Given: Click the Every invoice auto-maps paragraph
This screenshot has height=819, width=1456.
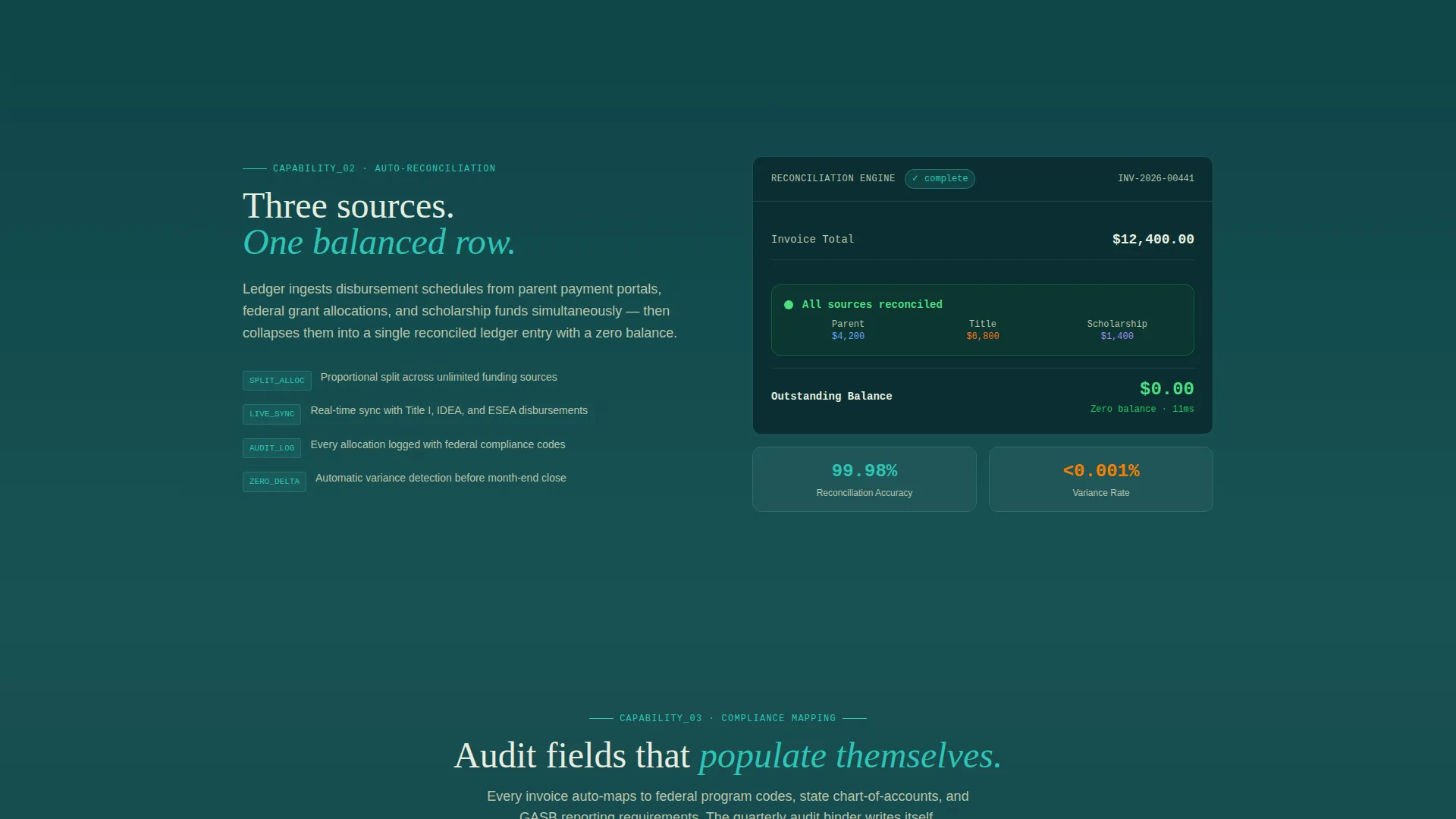Looking at the screenshot, I should pos(728,805).
